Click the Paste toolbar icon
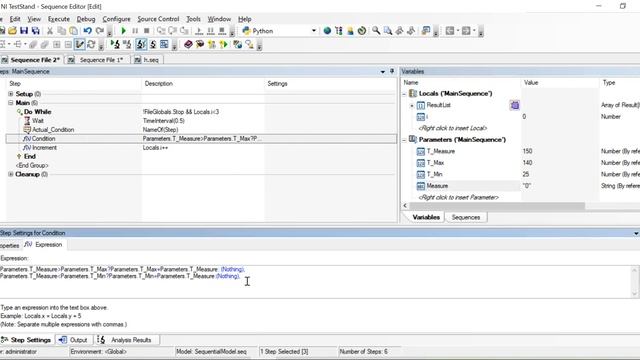The height and width of the screenshot is (360, 640). (x=73, y=31)
